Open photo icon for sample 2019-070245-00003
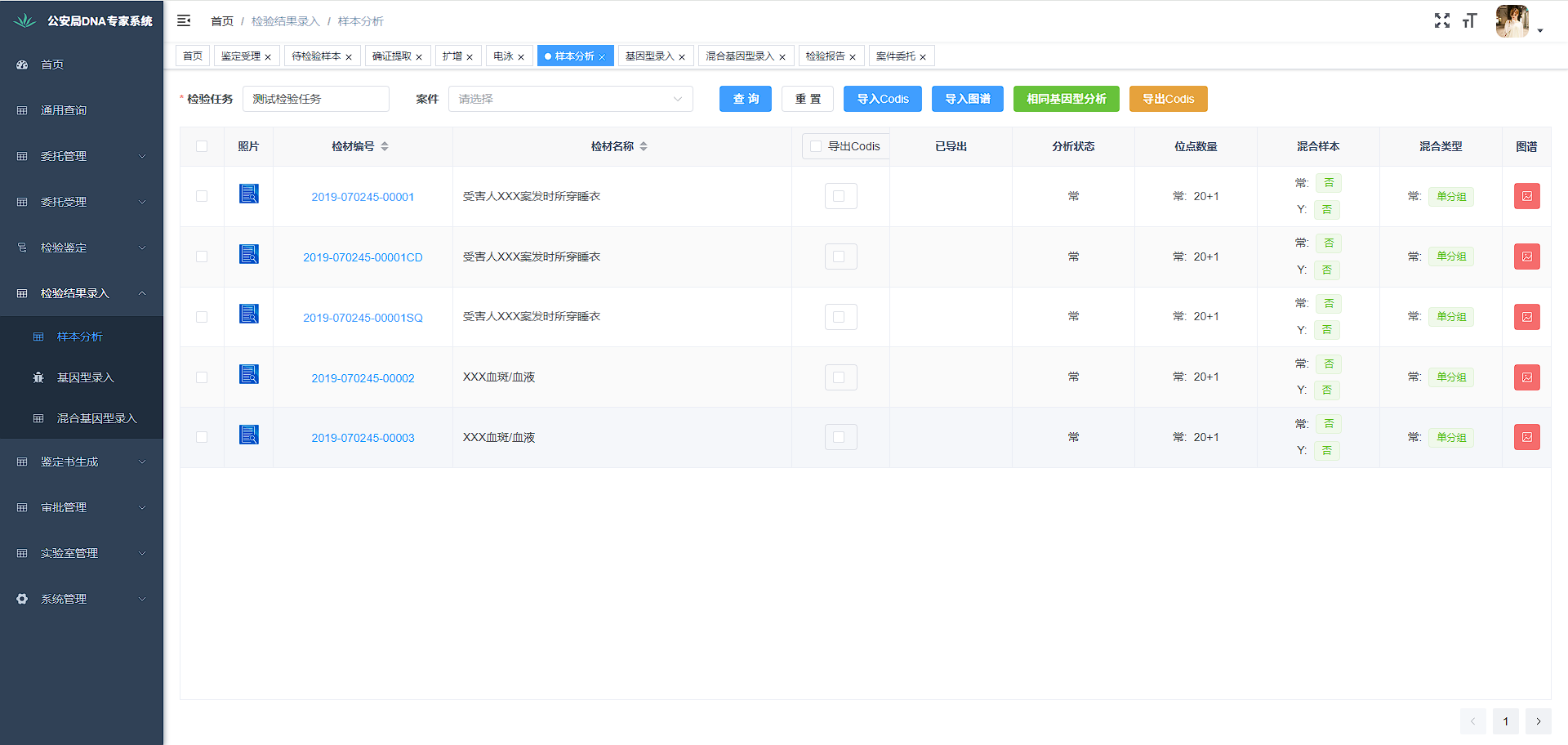This screenshot has height=745, width=1568. (x=248, y=435)
